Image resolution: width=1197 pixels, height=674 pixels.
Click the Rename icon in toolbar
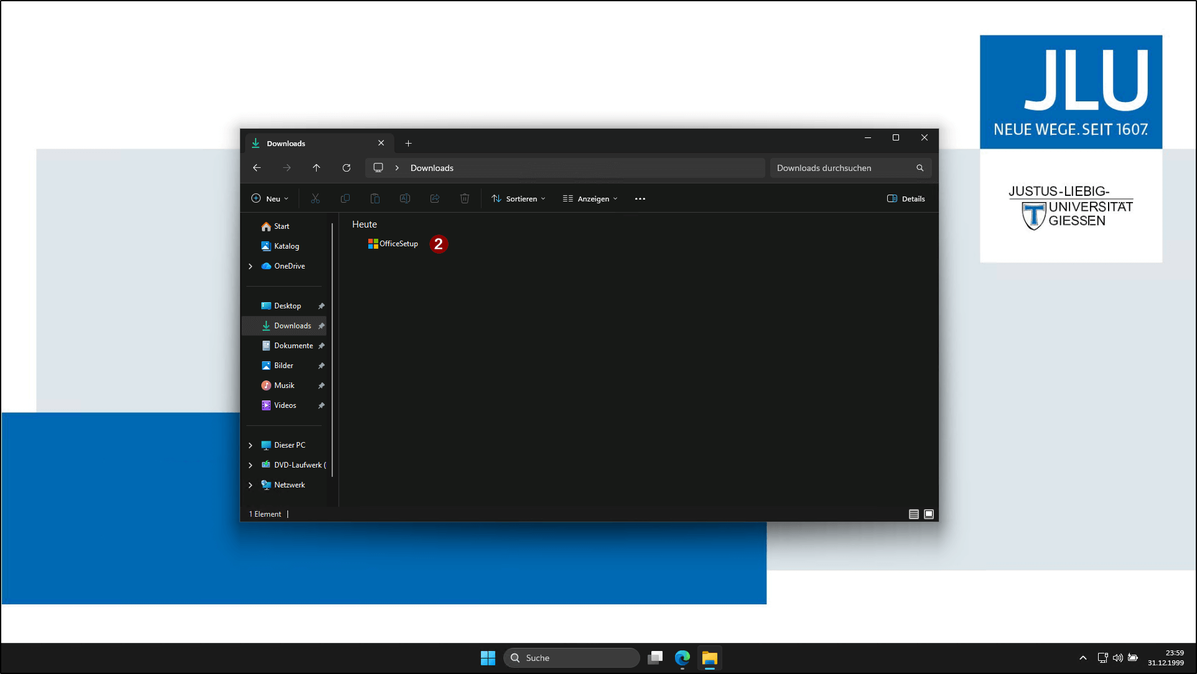click(405, 198)
